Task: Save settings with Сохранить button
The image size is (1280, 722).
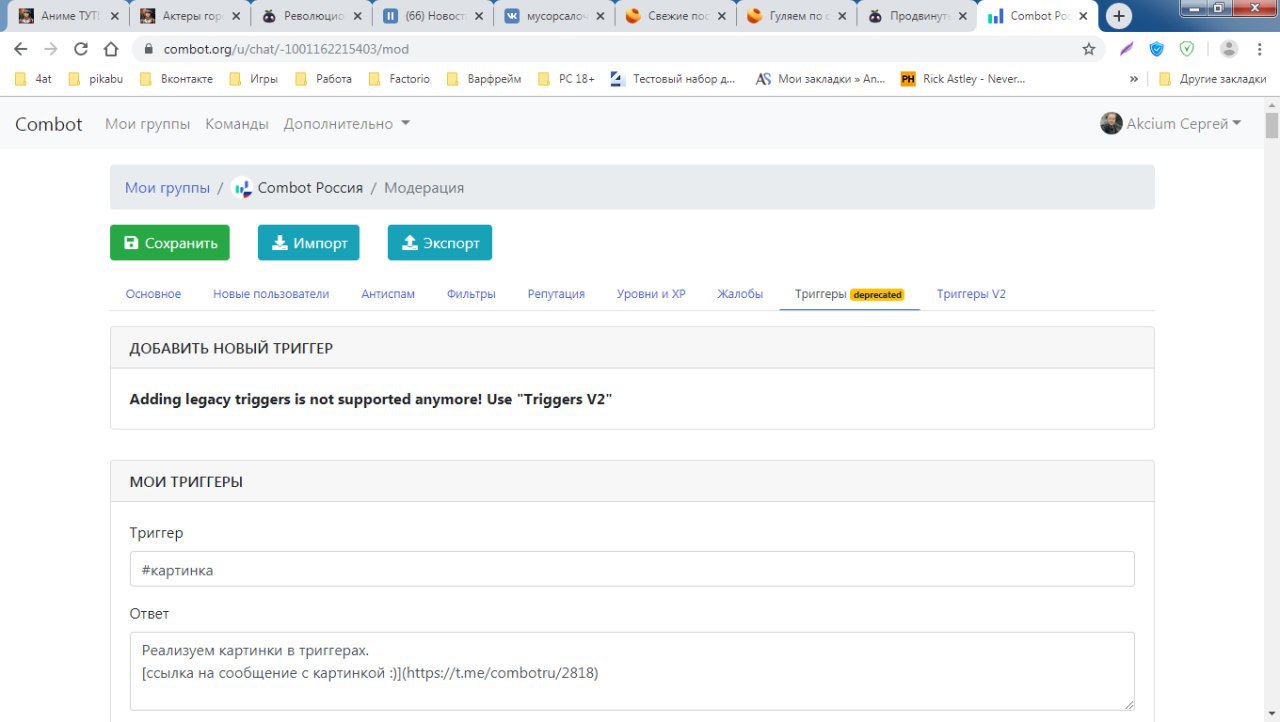Action: tap(170, 243)
